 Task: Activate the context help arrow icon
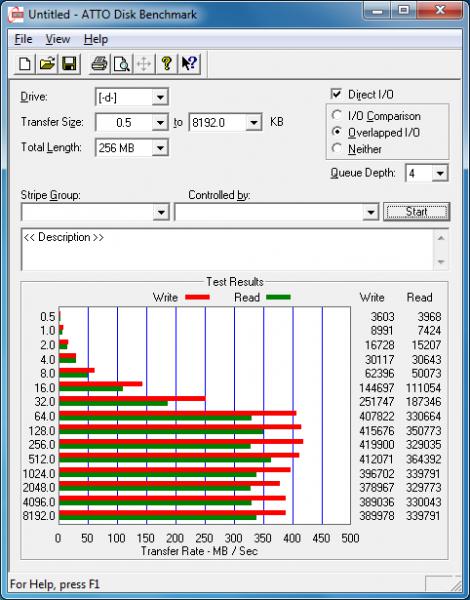[189, 64]
